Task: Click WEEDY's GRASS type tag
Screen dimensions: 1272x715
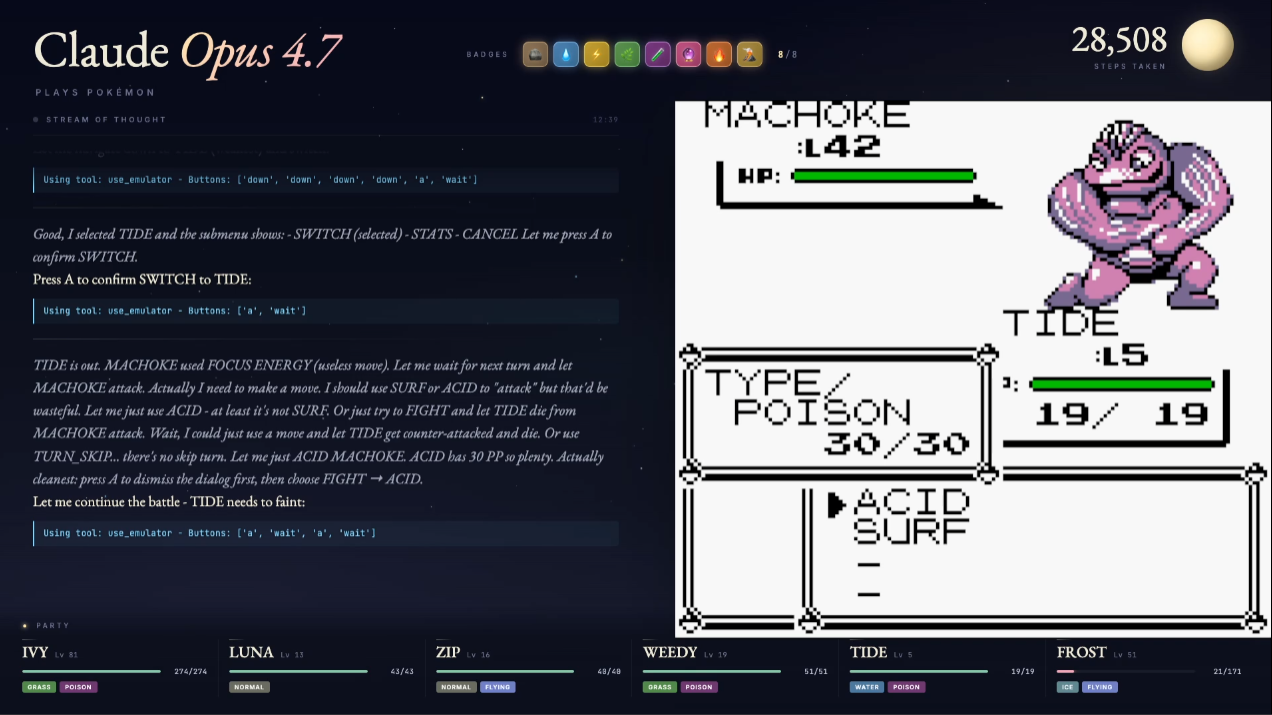Action: 659,687
